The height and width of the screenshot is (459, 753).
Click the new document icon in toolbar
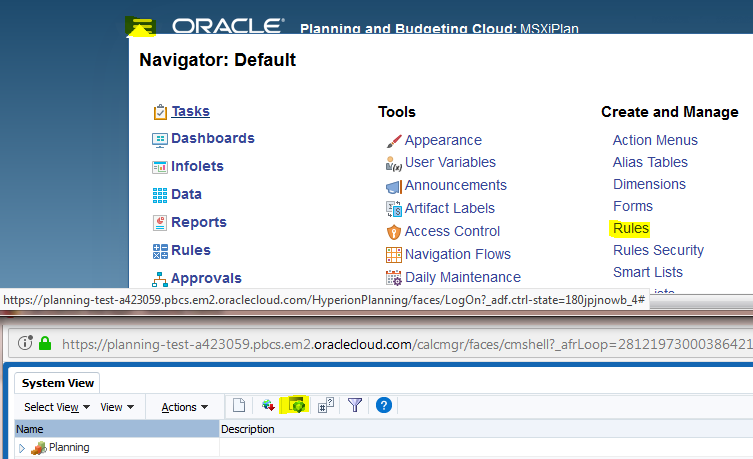(239, 406)
